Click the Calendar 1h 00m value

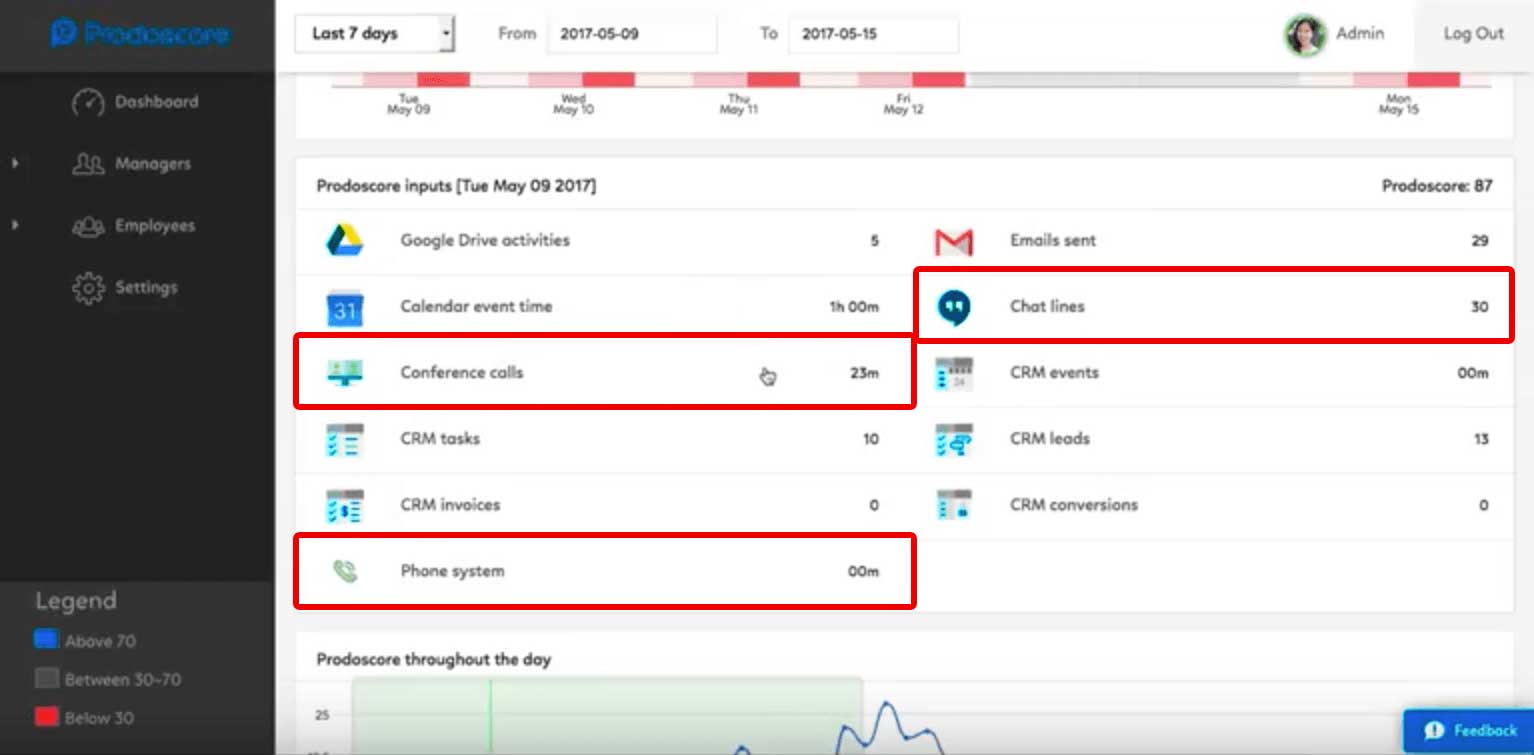(854, 307)
